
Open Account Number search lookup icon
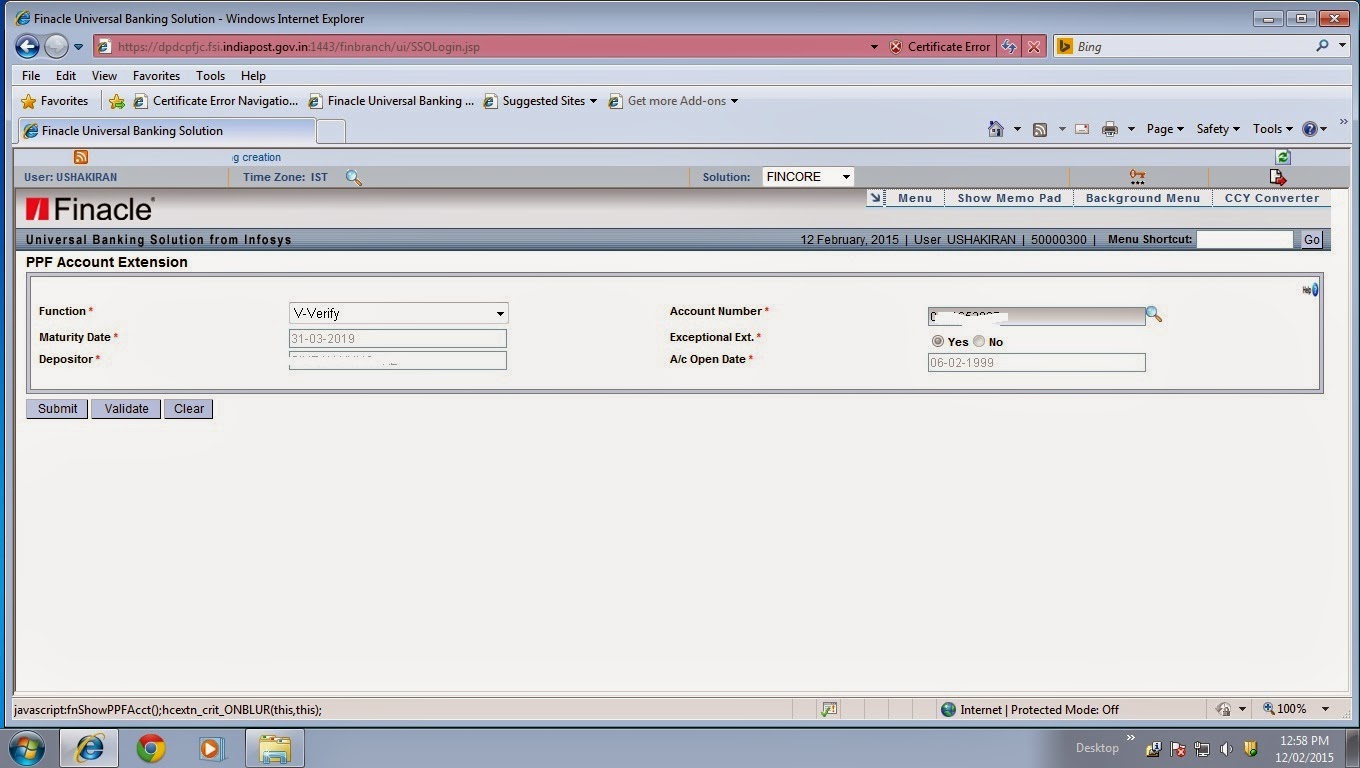(x=1154, y=314)
